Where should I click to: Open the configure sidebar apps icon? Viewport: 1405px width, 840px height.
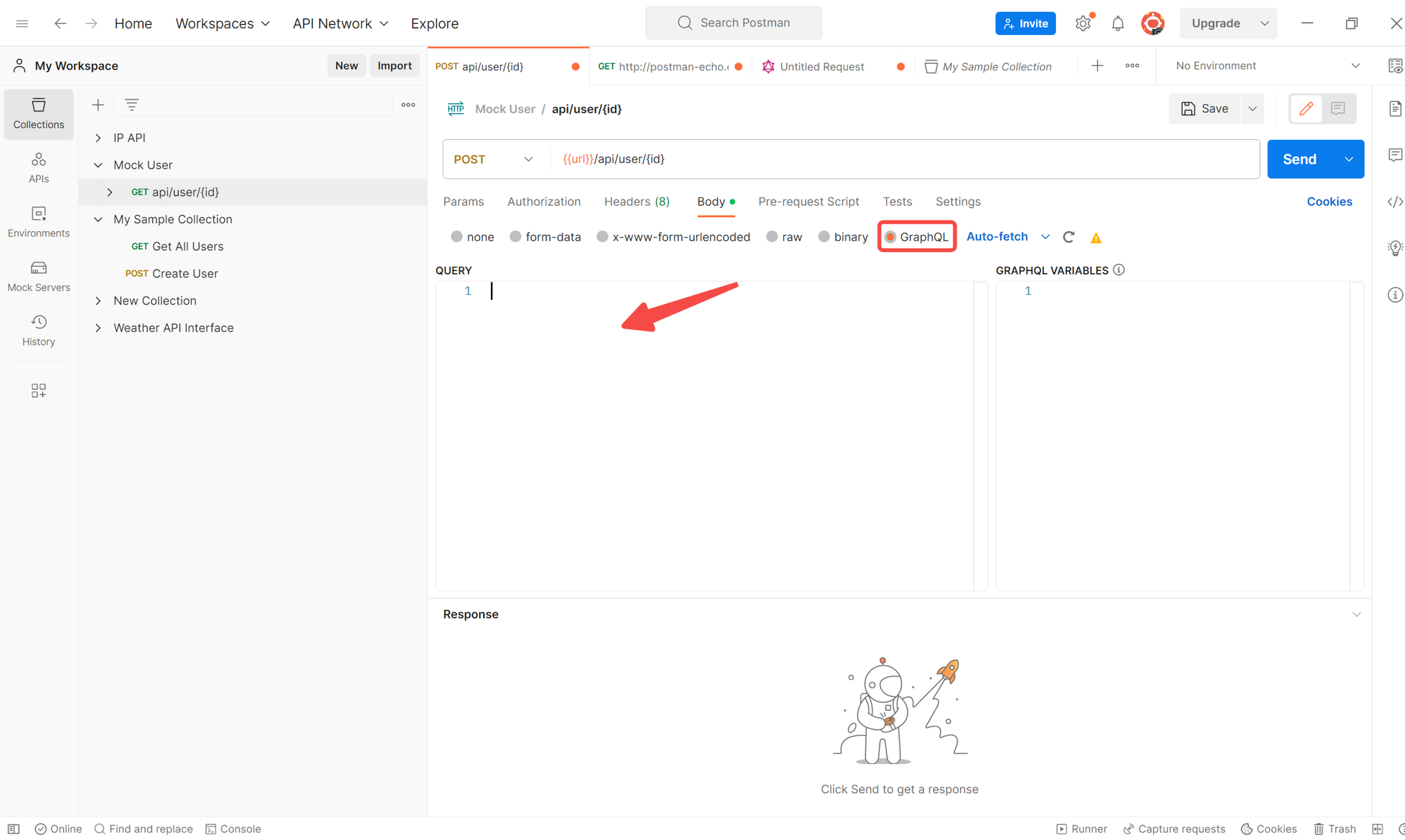[x=39, y=391]
